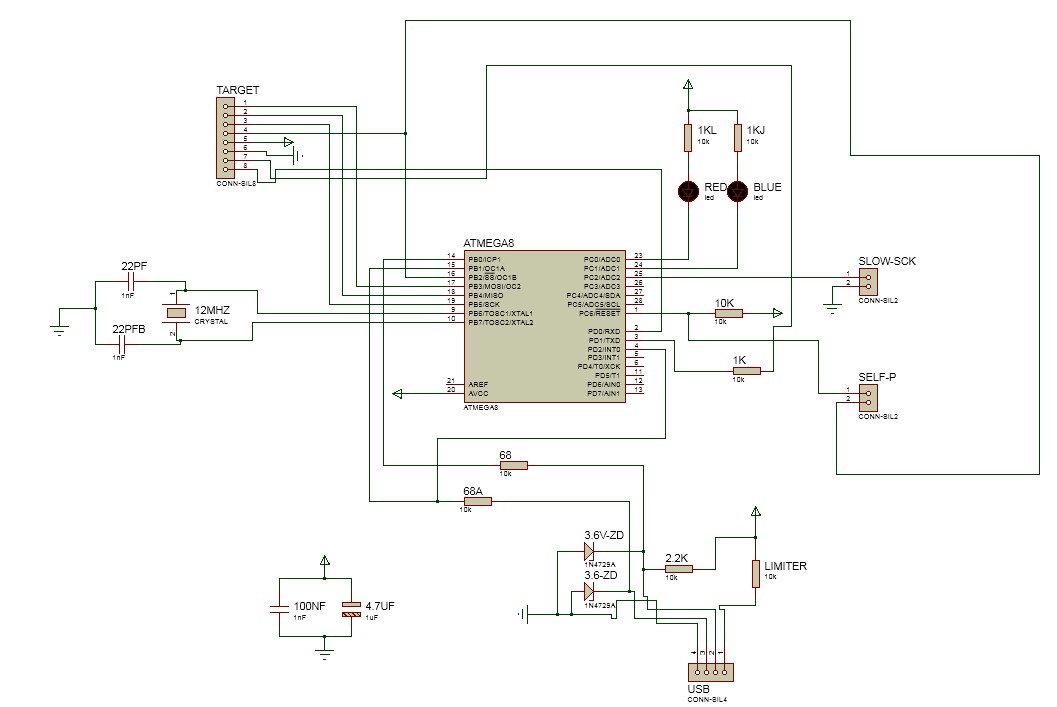Select the arrow marker near pin PC5/RESET
Image resolution: width=1057 pixels, height=707 pixels.
pyautogui.click(x=776, y=312)
